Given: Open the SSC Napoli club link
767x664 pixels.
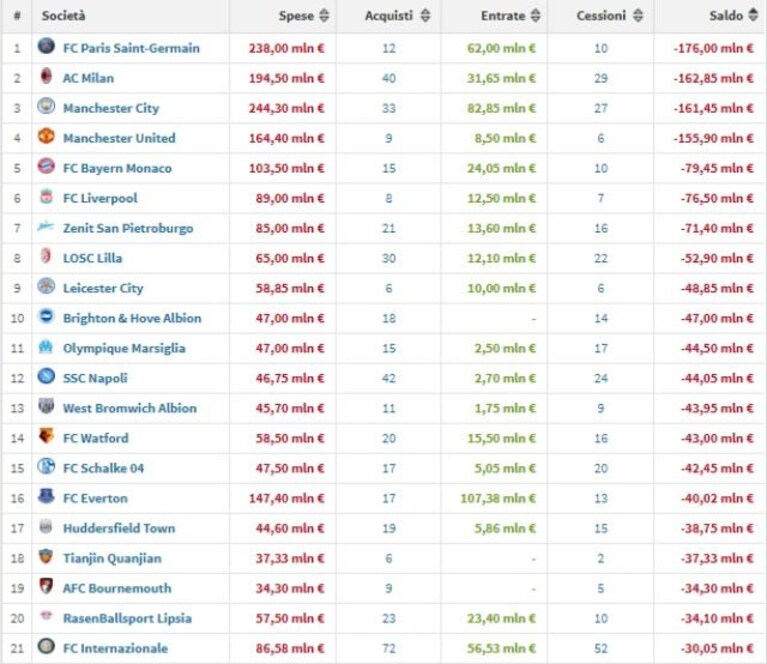Looking at the screenshot, I should tap(95, 378).
